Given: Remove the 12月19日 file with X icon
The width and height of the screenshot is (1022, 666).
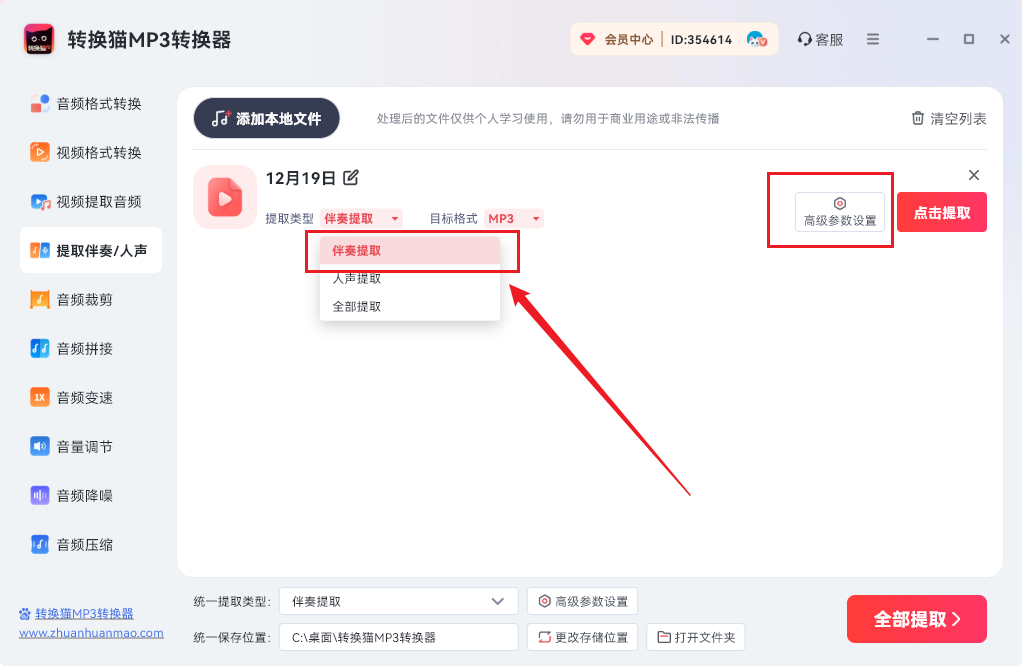Looking at the screenshot, I should 974,175.
